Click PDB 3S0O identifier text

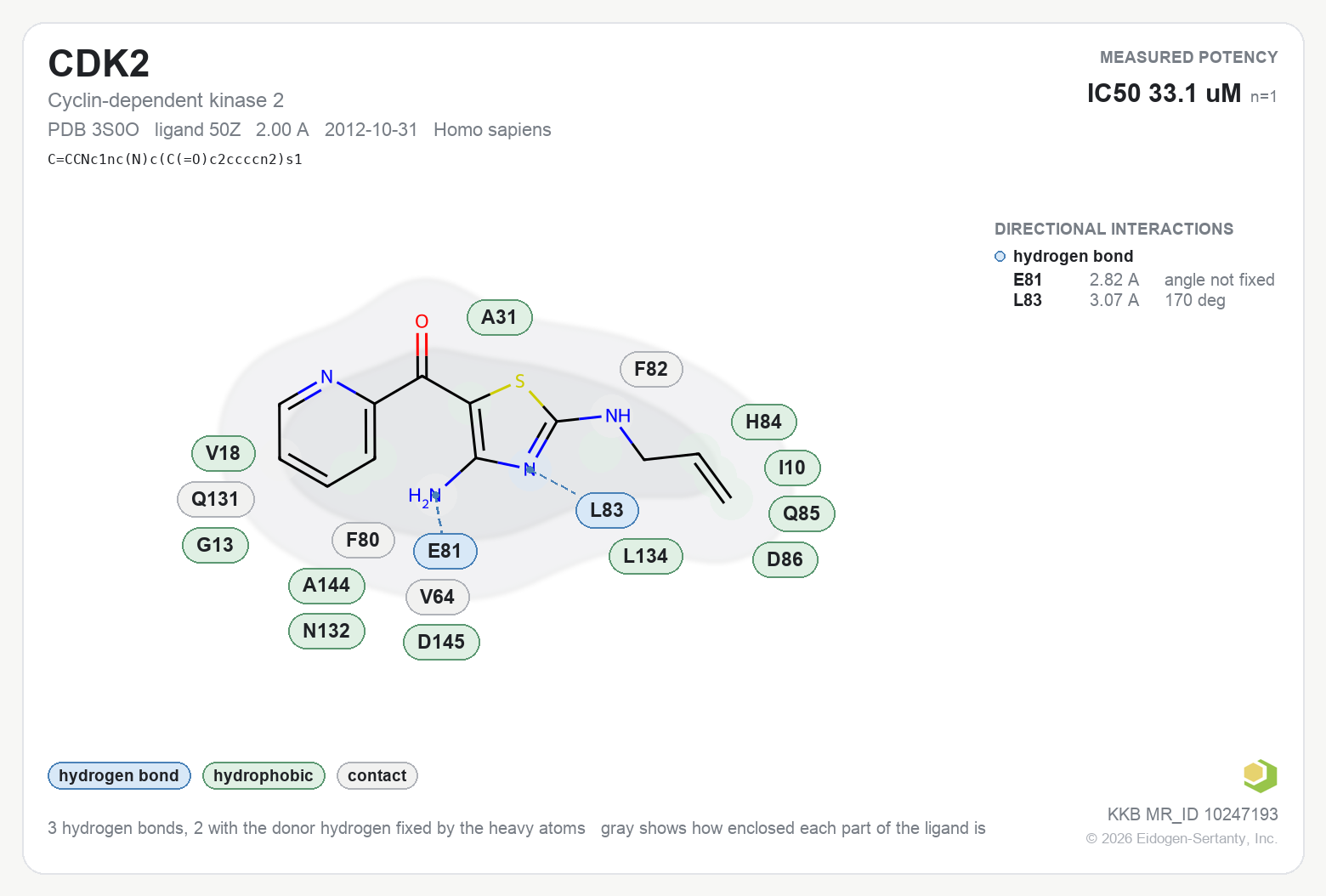pyautogui.click(x=93, y=130)
